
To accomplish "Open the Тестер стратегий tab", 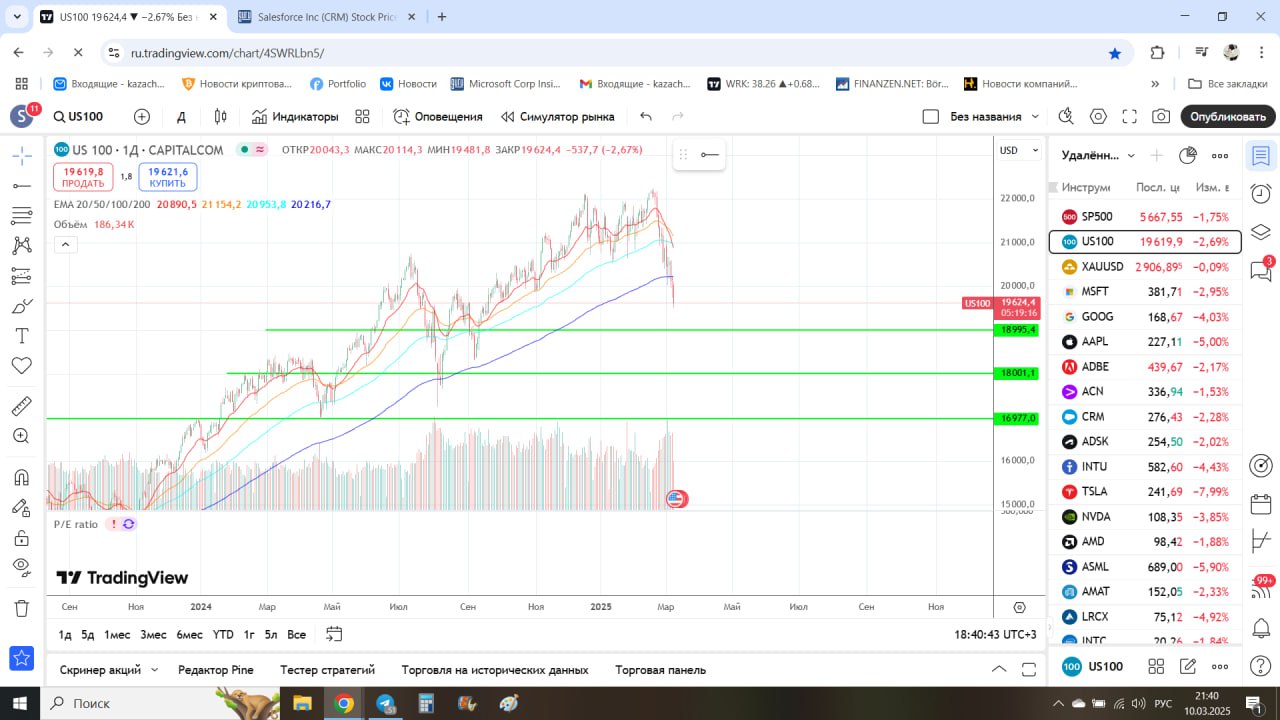I will (327, 670).
